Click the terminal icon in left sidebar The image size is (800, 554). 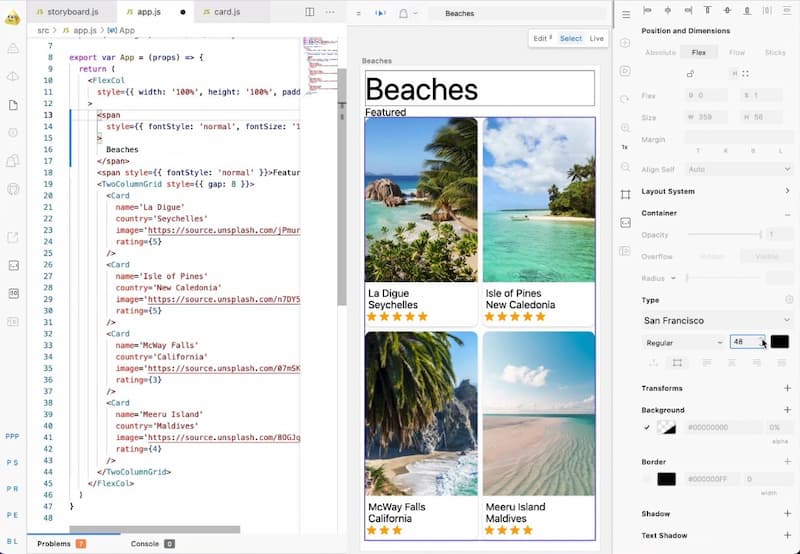click(x=14, y=265)
